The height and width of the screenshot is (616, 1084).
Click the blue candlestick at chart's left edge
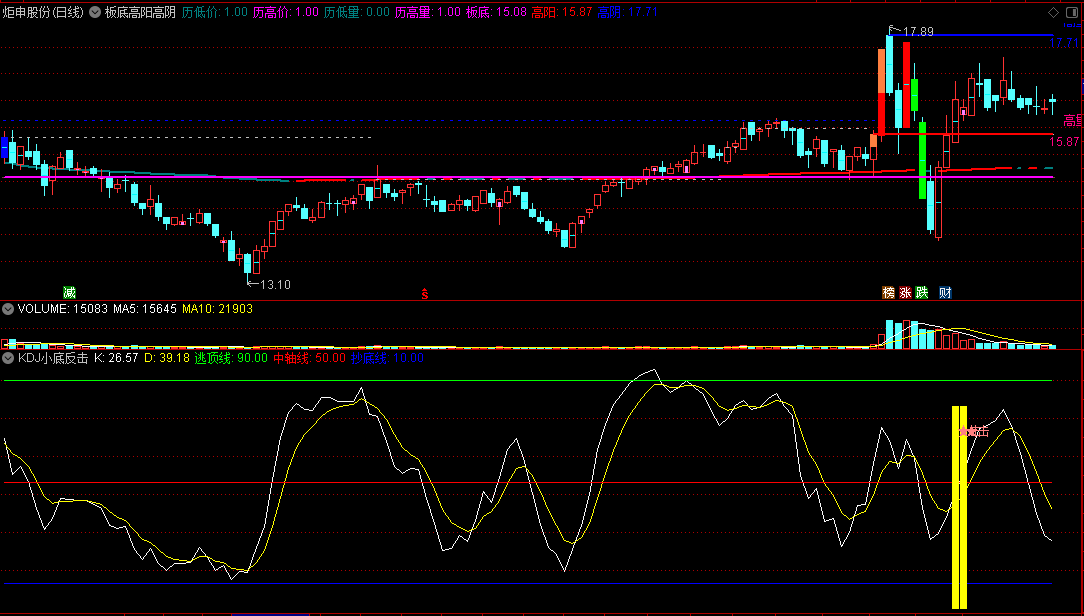coord(5,147)
